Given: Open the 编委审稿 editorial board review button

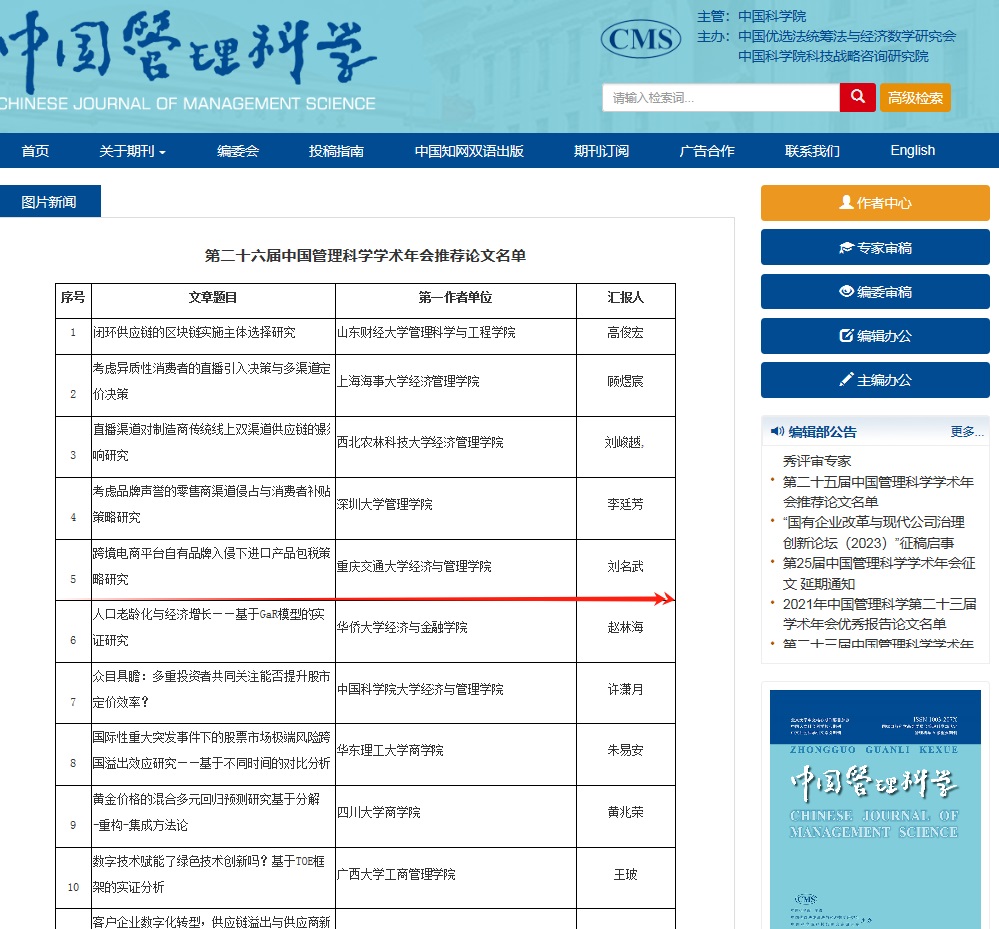Looking at the screenshot, I should pyautogui.click(x=875, y=291).
